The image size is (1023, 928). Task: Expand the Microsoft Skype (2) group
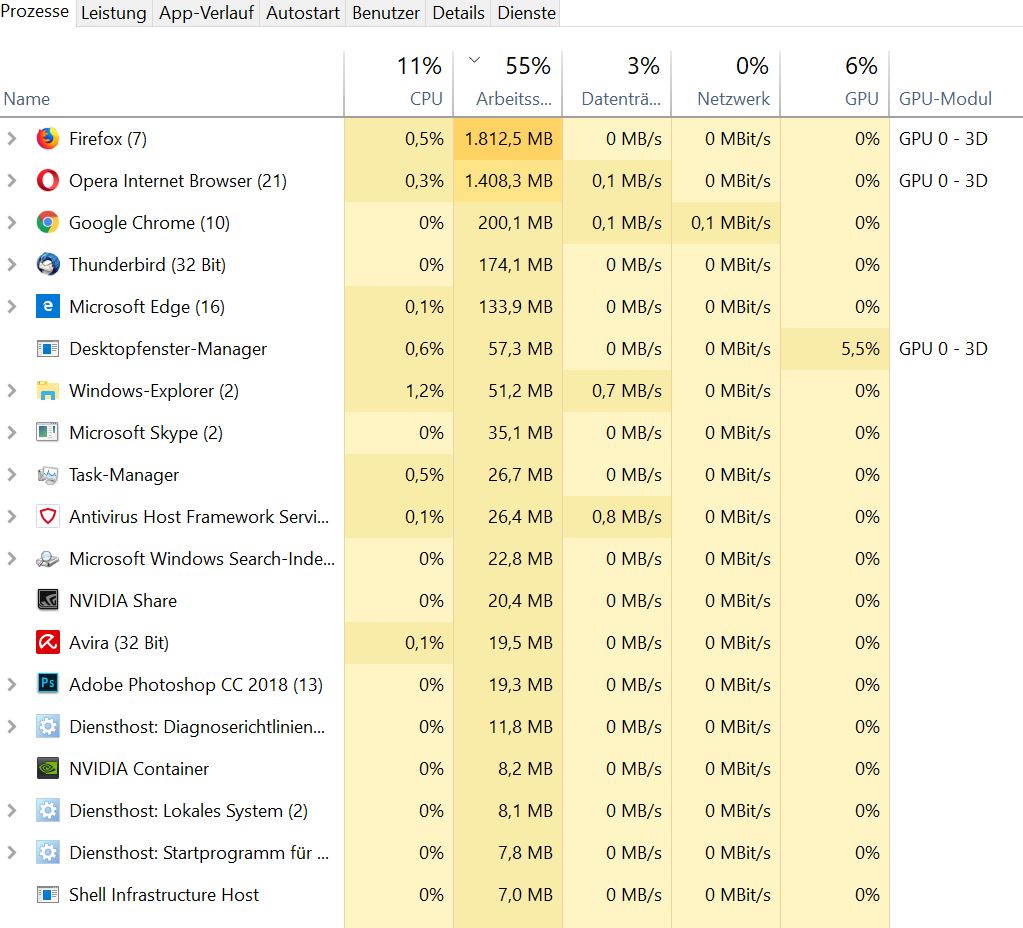(x=12, y=432)
